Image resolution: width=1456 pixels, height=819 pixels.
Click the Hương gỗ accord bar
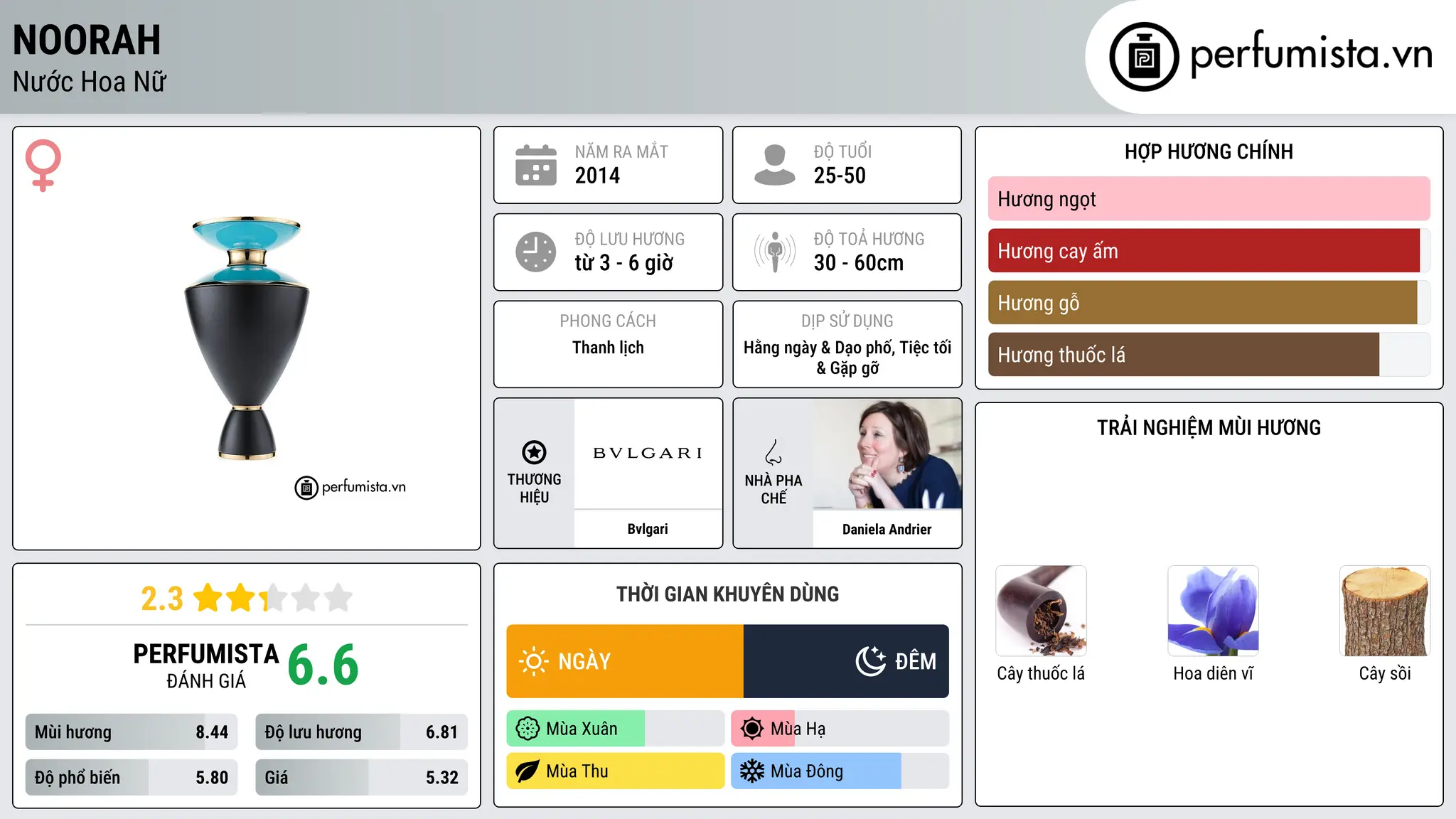[x=1209, y=303]
